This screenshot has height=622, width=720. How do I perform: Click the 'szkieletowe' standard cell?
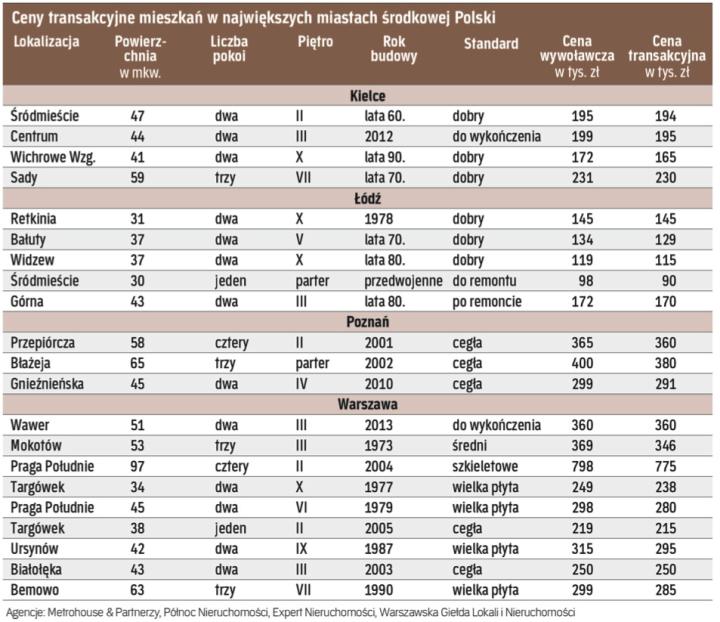tap(487, 467)
